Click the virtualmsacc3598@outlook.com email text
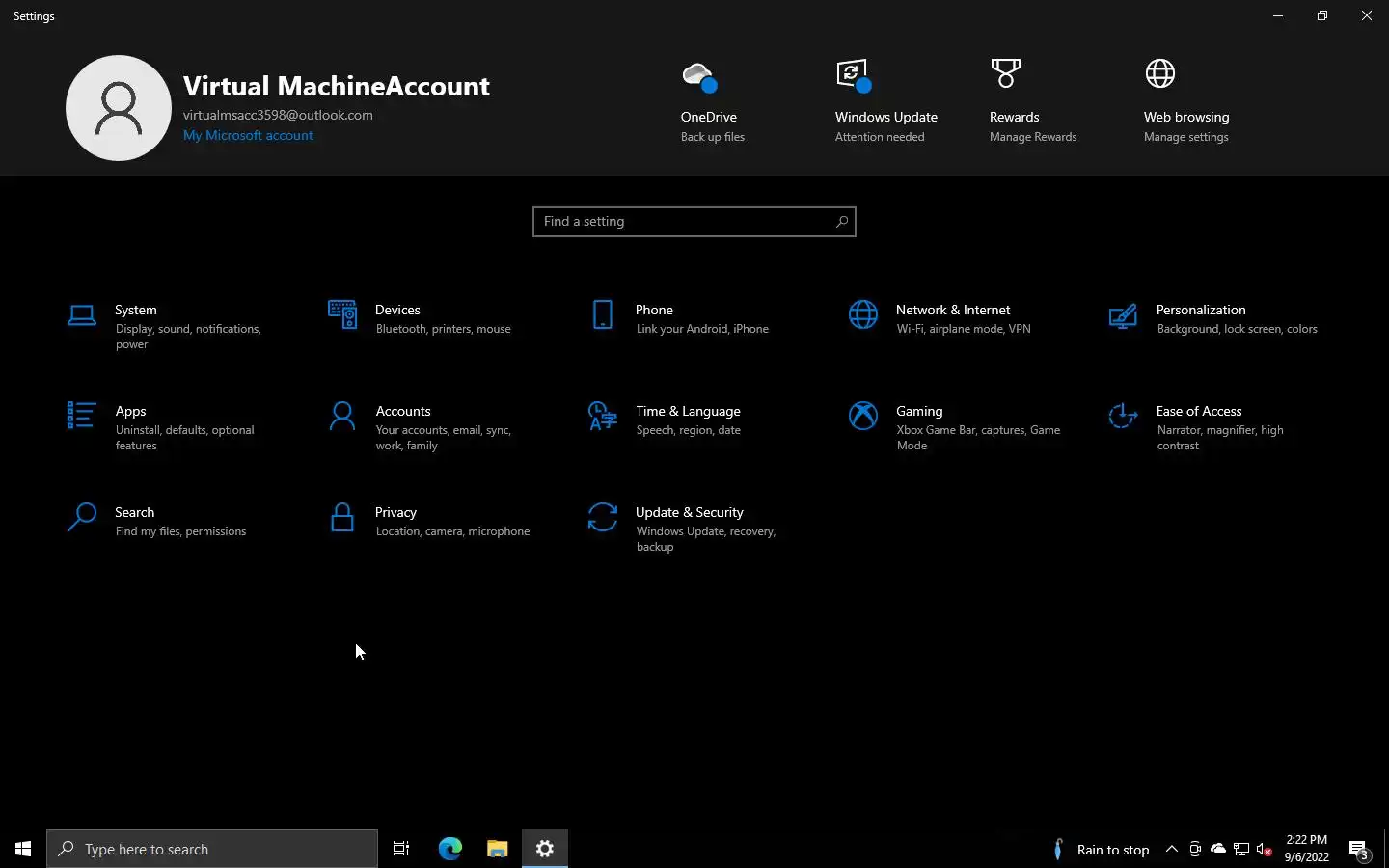Image resolution: width=1389 pixels, height=868 pixels. point(278,115)
